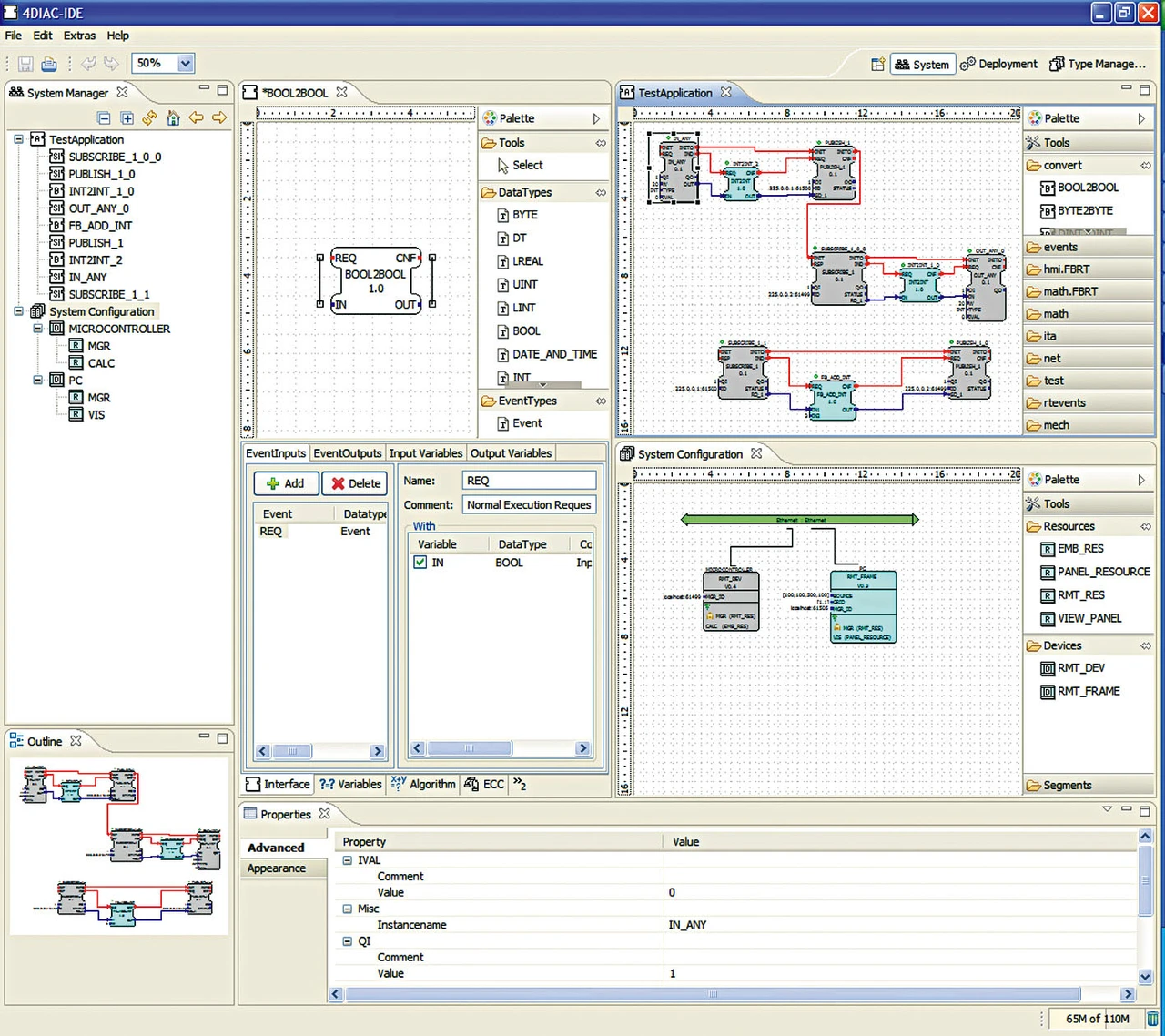
Task: Click the Redo arrow in the toolbar
Action: (x=111, y=64)
